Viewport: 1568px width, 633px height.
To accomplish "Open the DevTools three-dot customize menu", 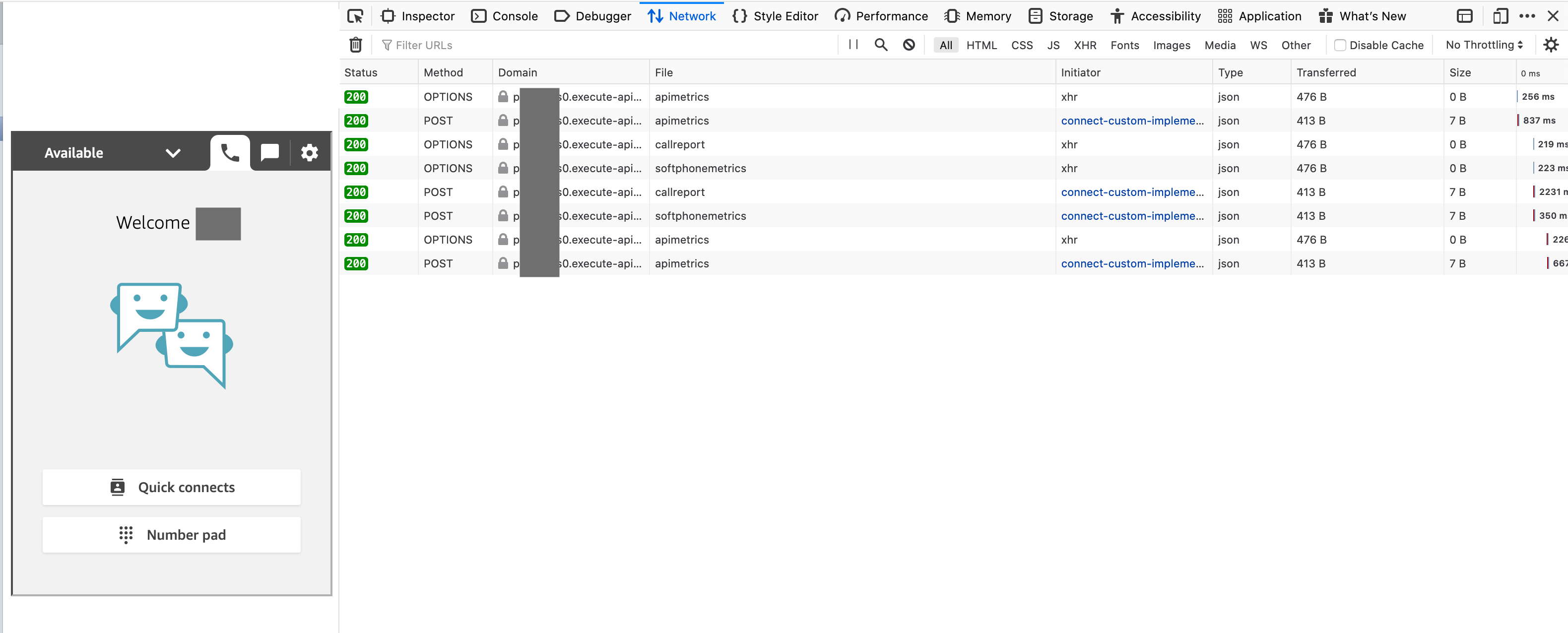I will (x=1527, y=16).
